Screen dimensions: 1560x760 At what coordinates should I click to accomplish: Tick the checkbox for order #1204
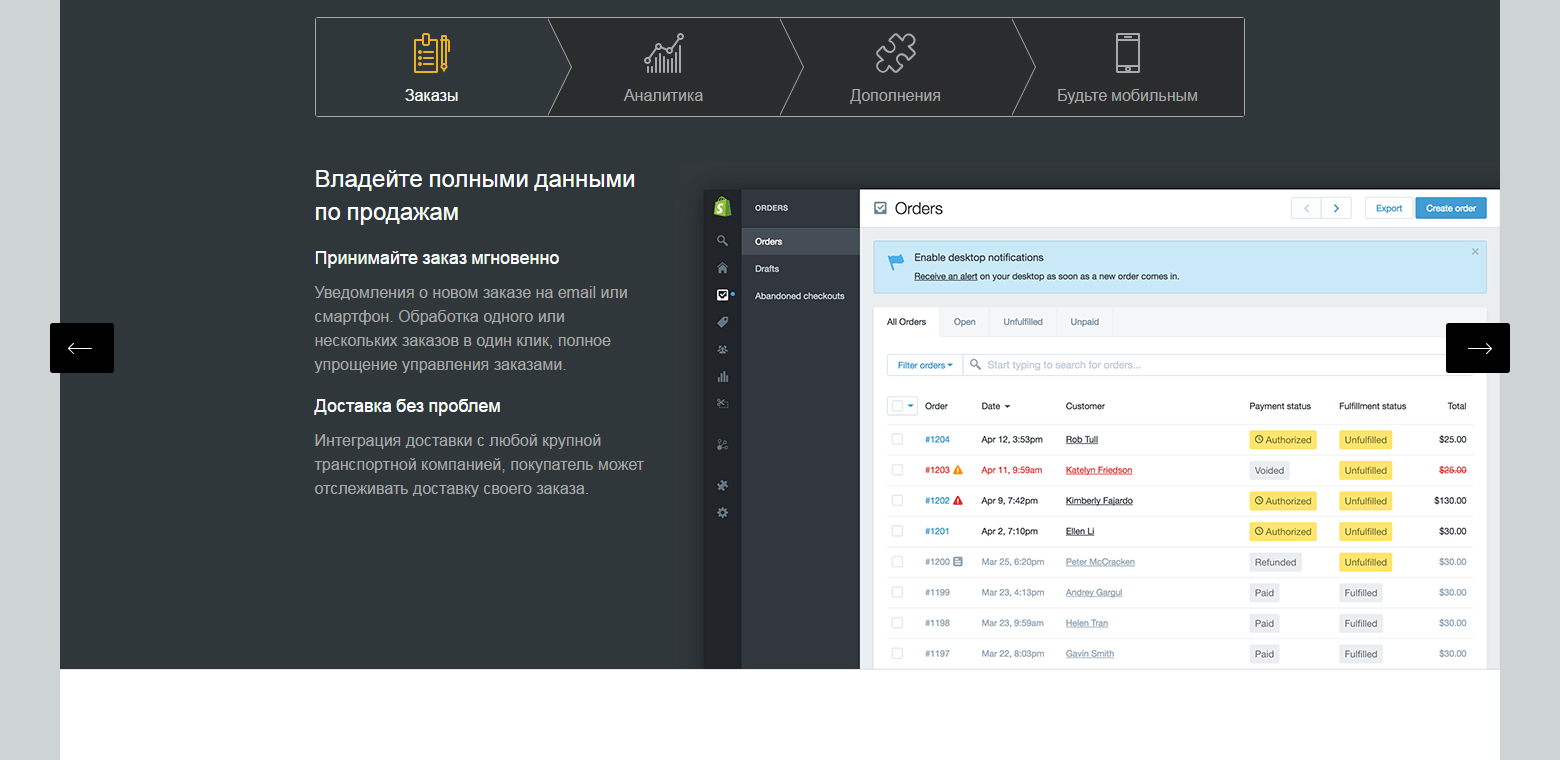pos(897,439)
